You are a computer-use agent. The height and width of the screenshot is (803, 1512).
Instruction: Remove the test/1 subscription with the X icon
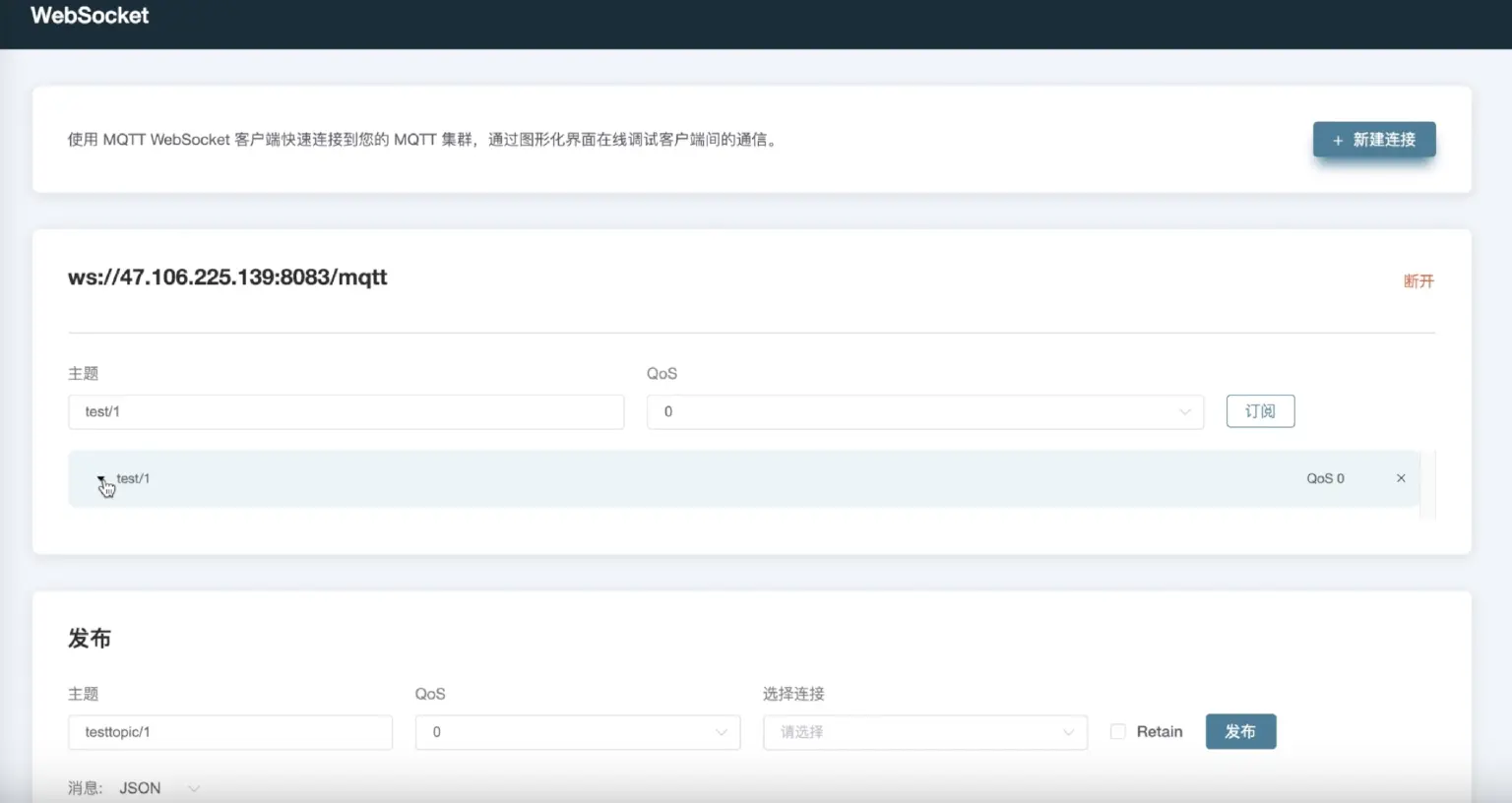click(1401, 478)
